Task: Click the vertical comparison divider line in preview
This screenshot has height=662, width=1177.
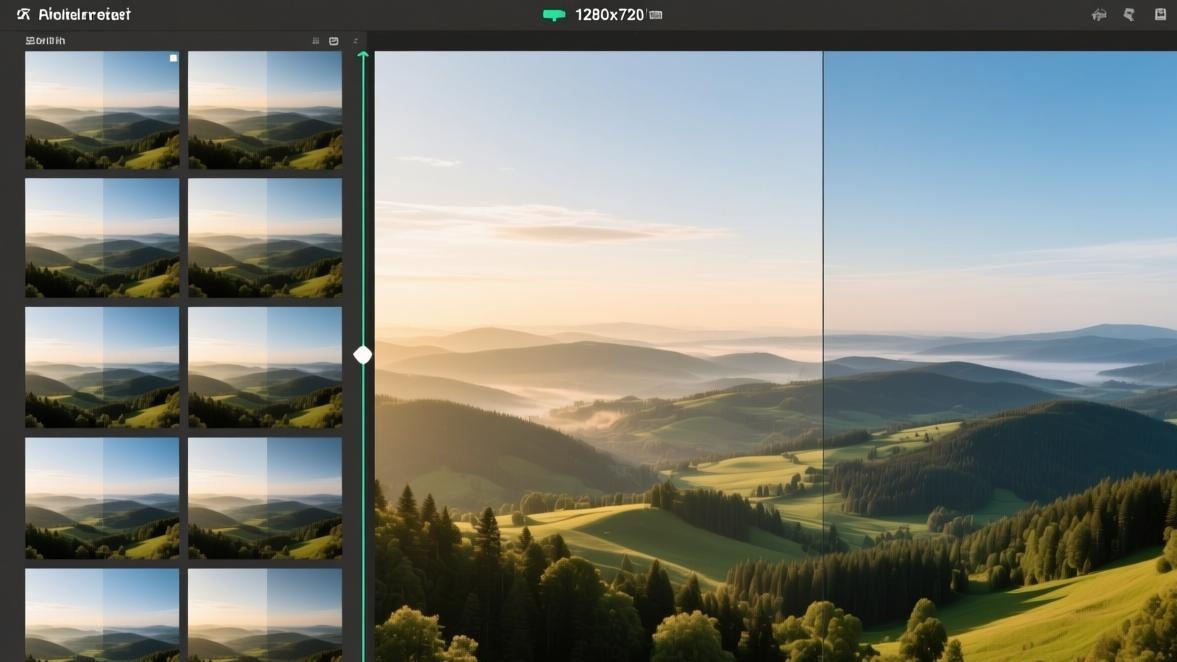Action: click(823, 357)
